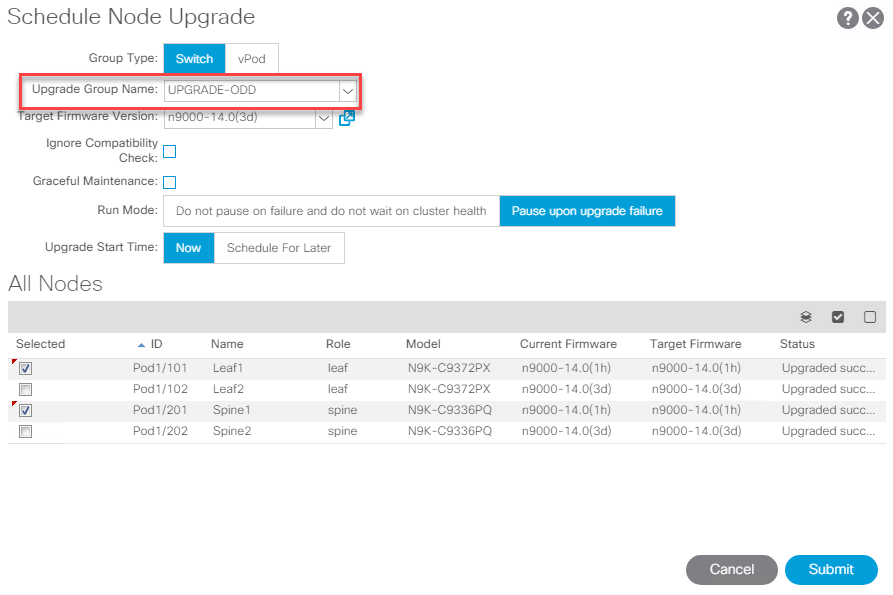Screen dimensions: 893x595
Task: Switch group type to vPod
Action: coord(251,59)
